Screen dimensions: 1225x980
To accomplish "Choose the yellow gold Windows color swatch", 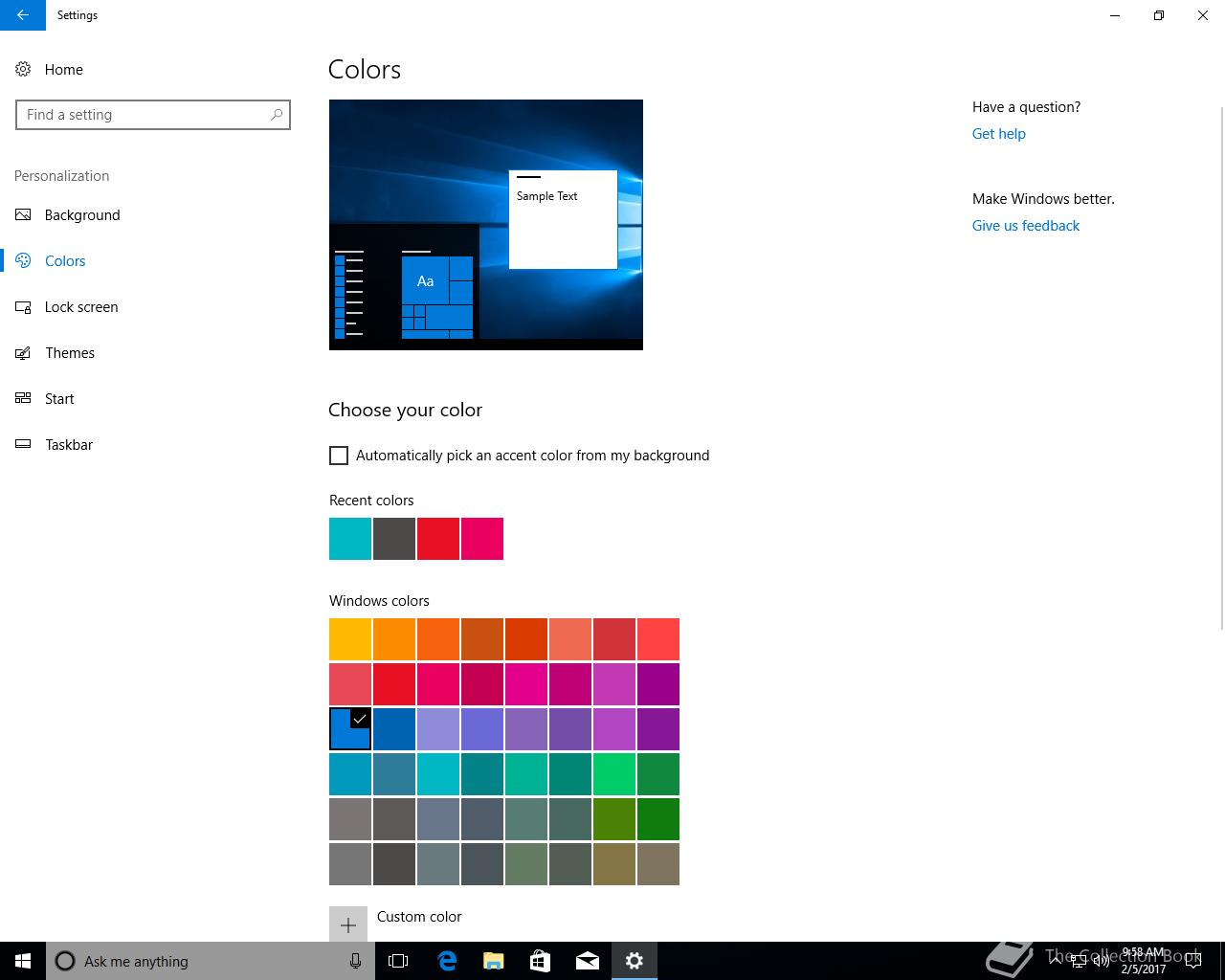I will (350, 639).
